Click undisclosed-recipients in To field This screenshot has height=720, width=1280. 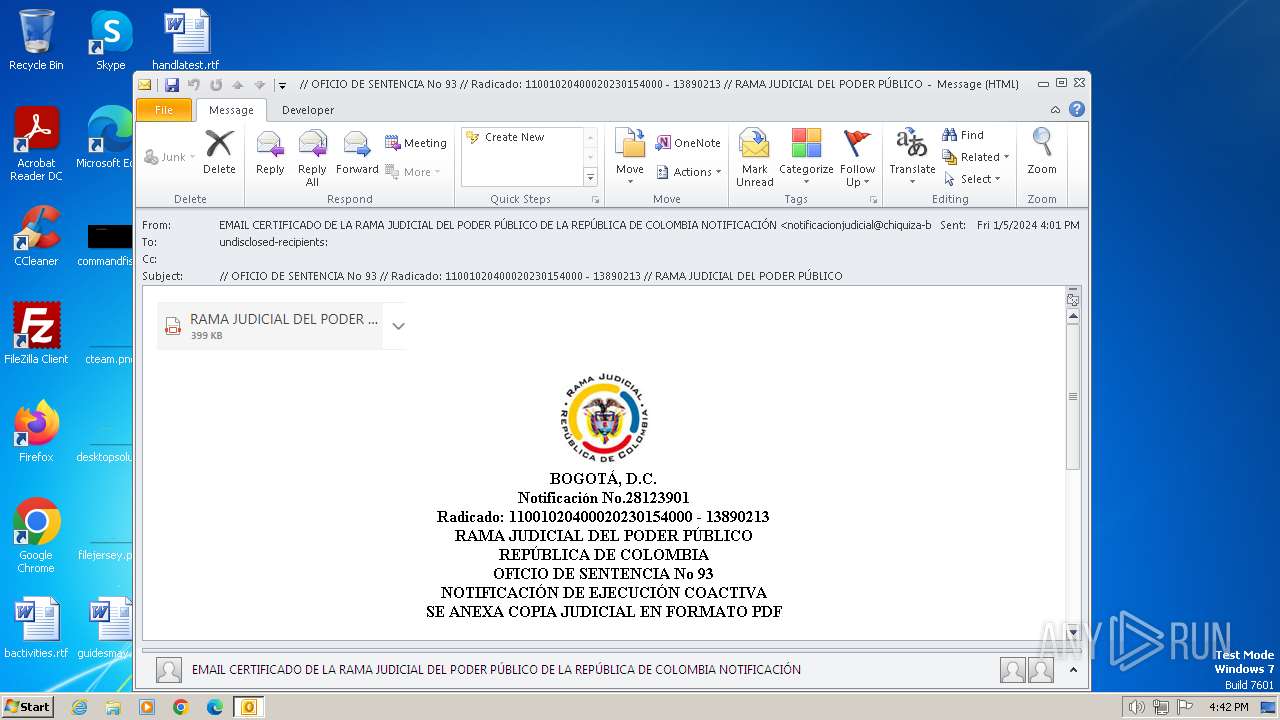(x=273, y=242)
